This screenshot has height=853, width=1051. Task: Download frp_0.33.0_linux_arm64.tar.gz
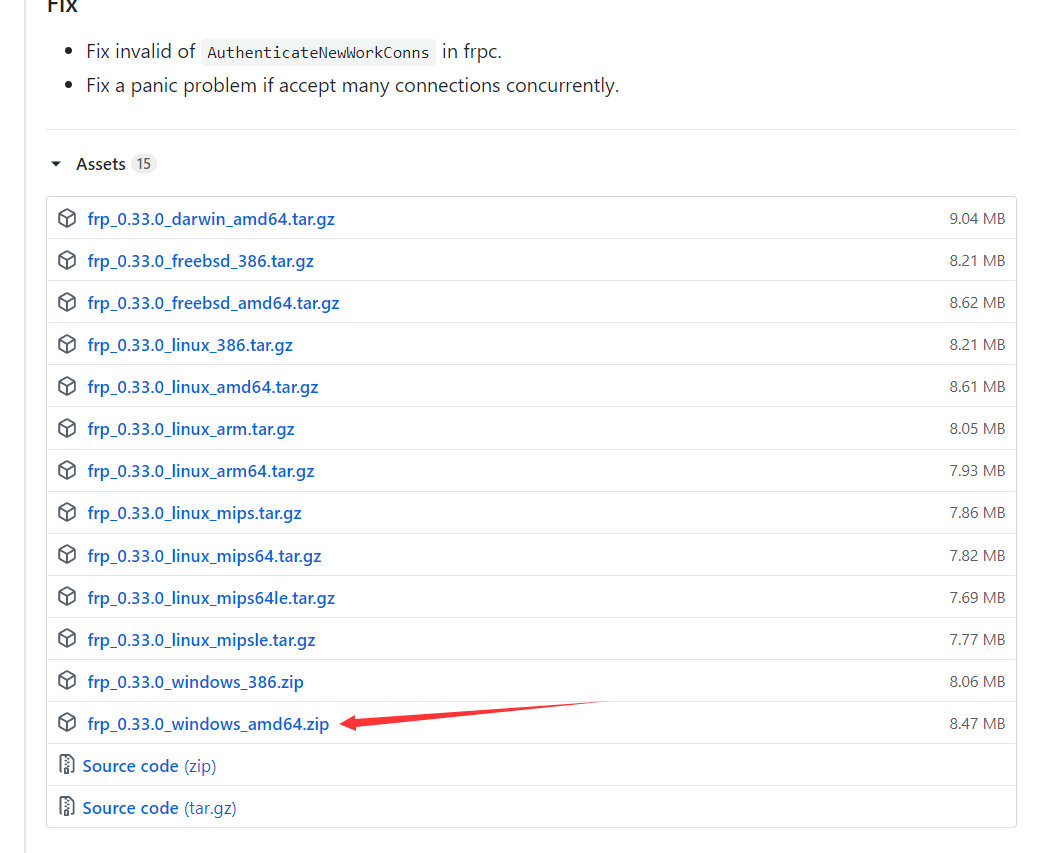click(x=200, y=472)
